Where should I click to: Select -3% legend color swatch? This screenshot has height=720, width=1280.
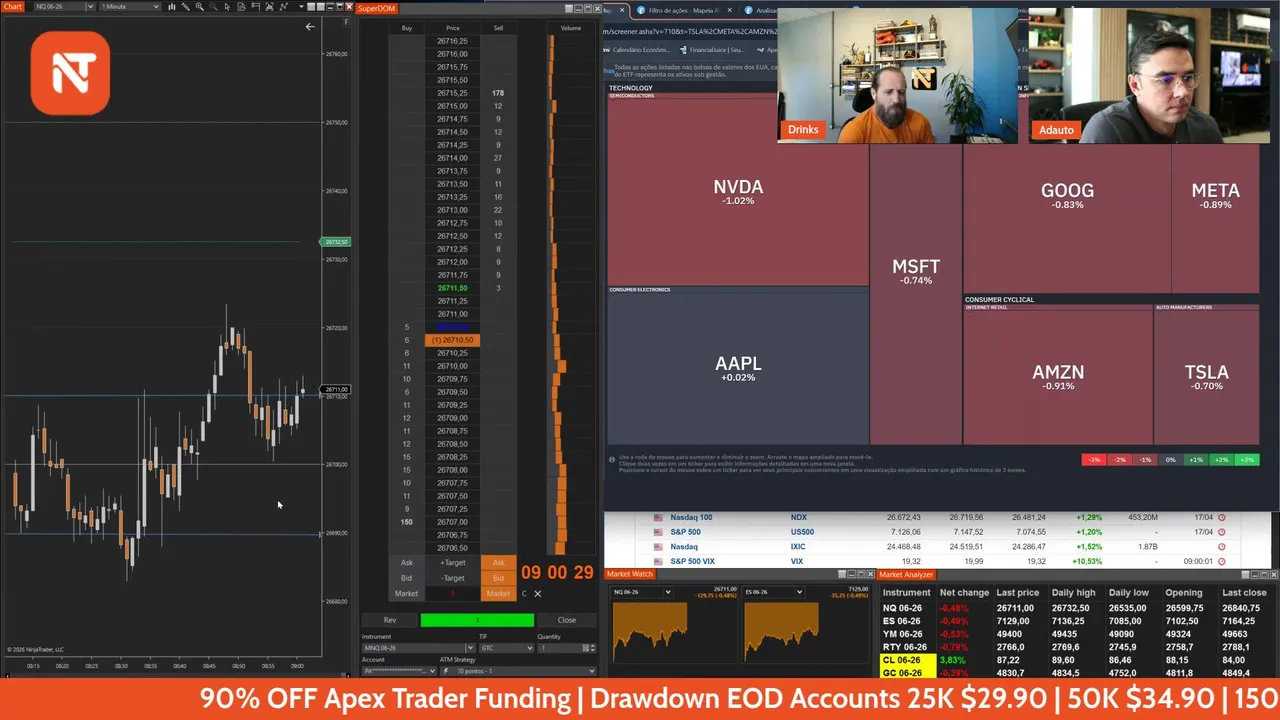1094,460
